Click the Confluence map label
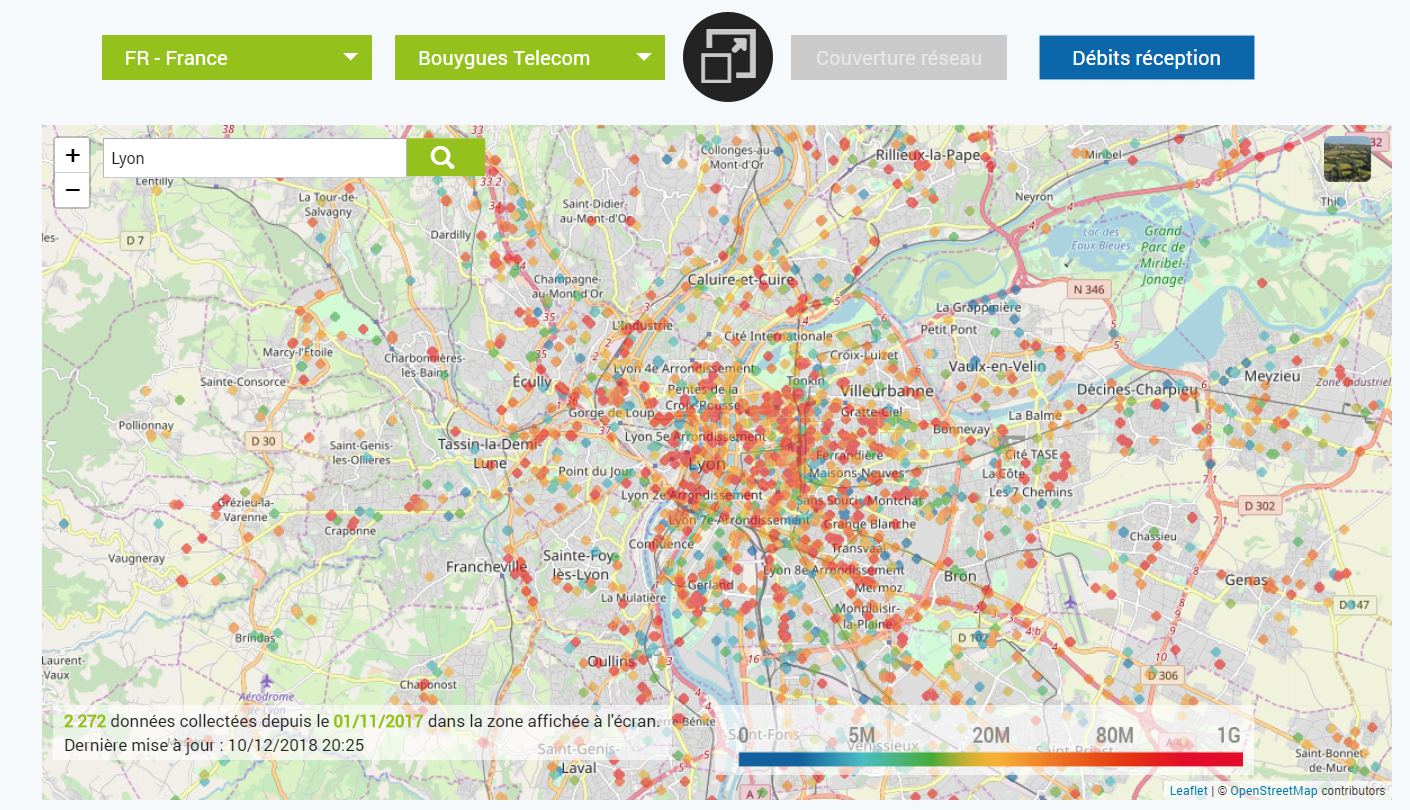Image resolution: width=1410 pixels, height=810 pixels. click(x=661, y=544)
